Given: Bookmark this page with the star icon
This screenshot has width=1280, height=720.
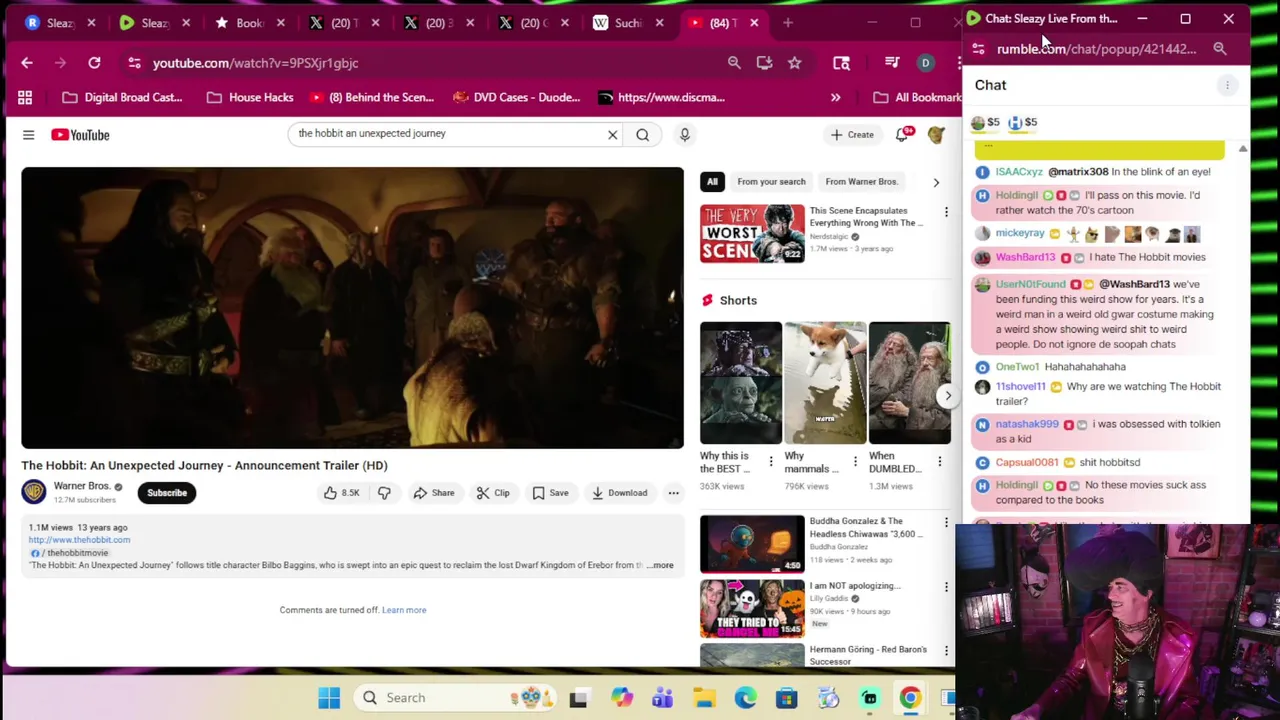Looking at the screenshot, I should pos(794,63).
